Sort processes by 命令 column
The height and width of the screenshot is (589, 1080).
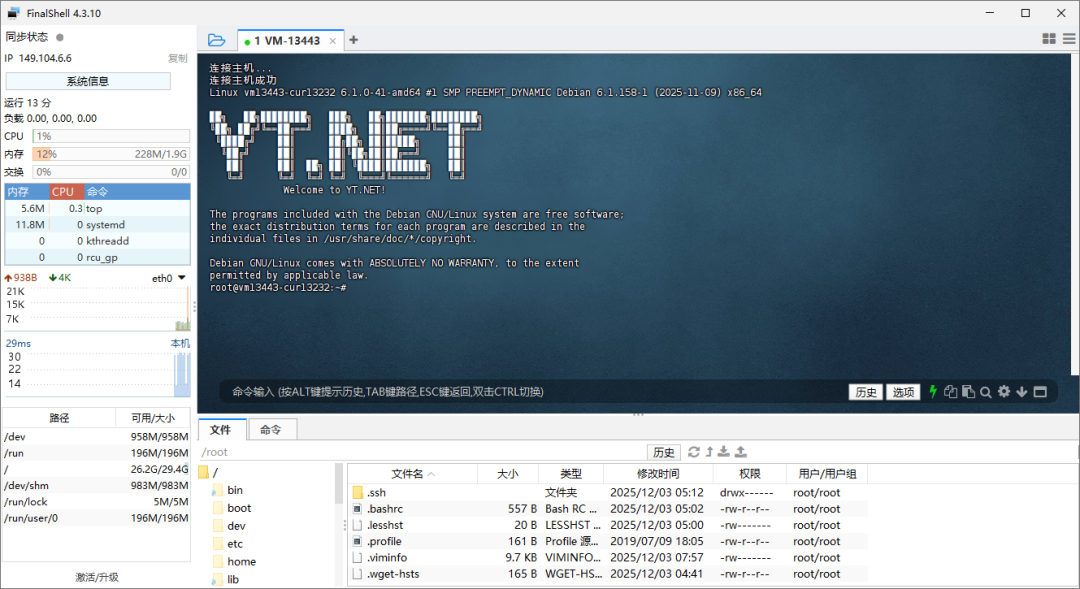click(136, 192)
